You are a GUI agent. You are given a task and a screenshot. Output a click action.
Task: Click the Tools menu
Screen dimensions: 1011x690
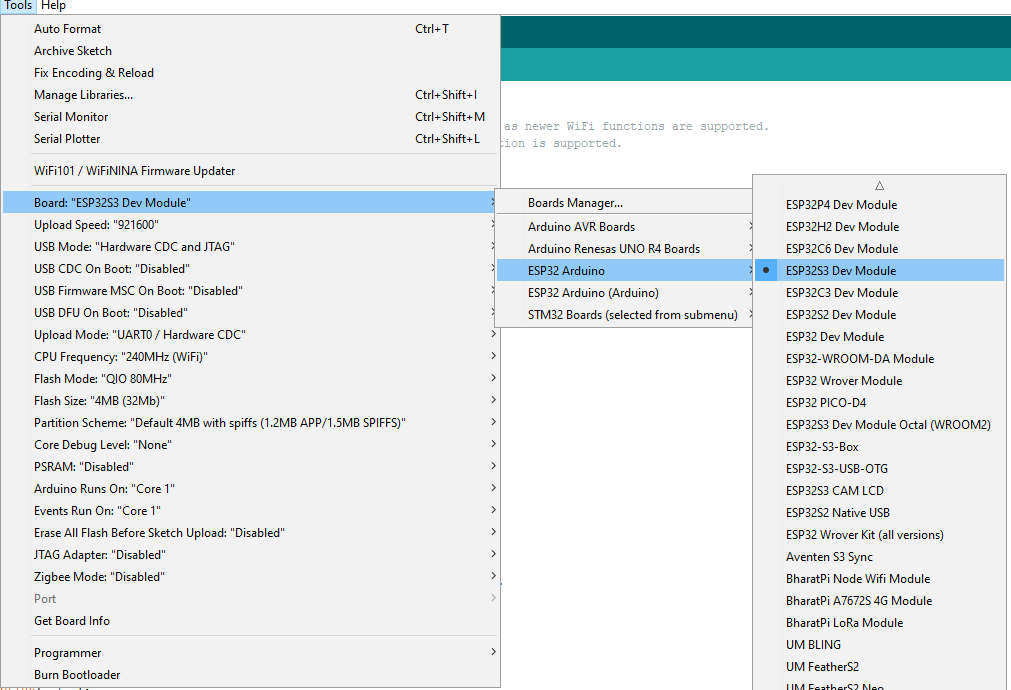[x=18, y=6]
